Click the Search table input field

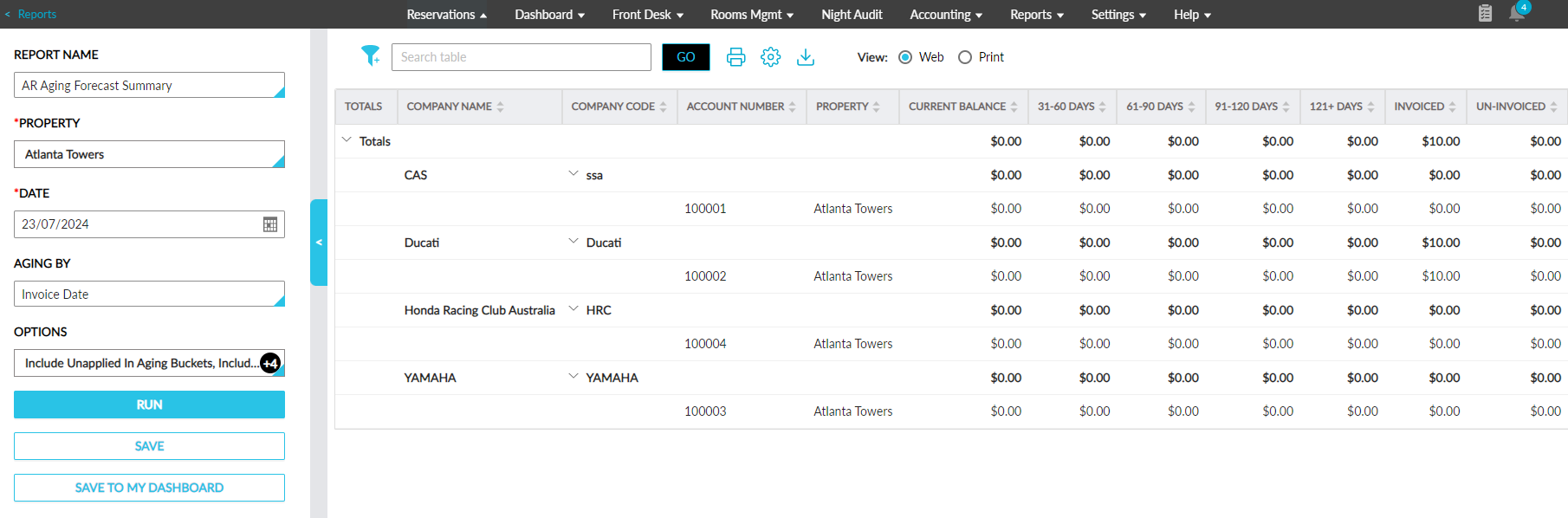(x=522, y=57)
